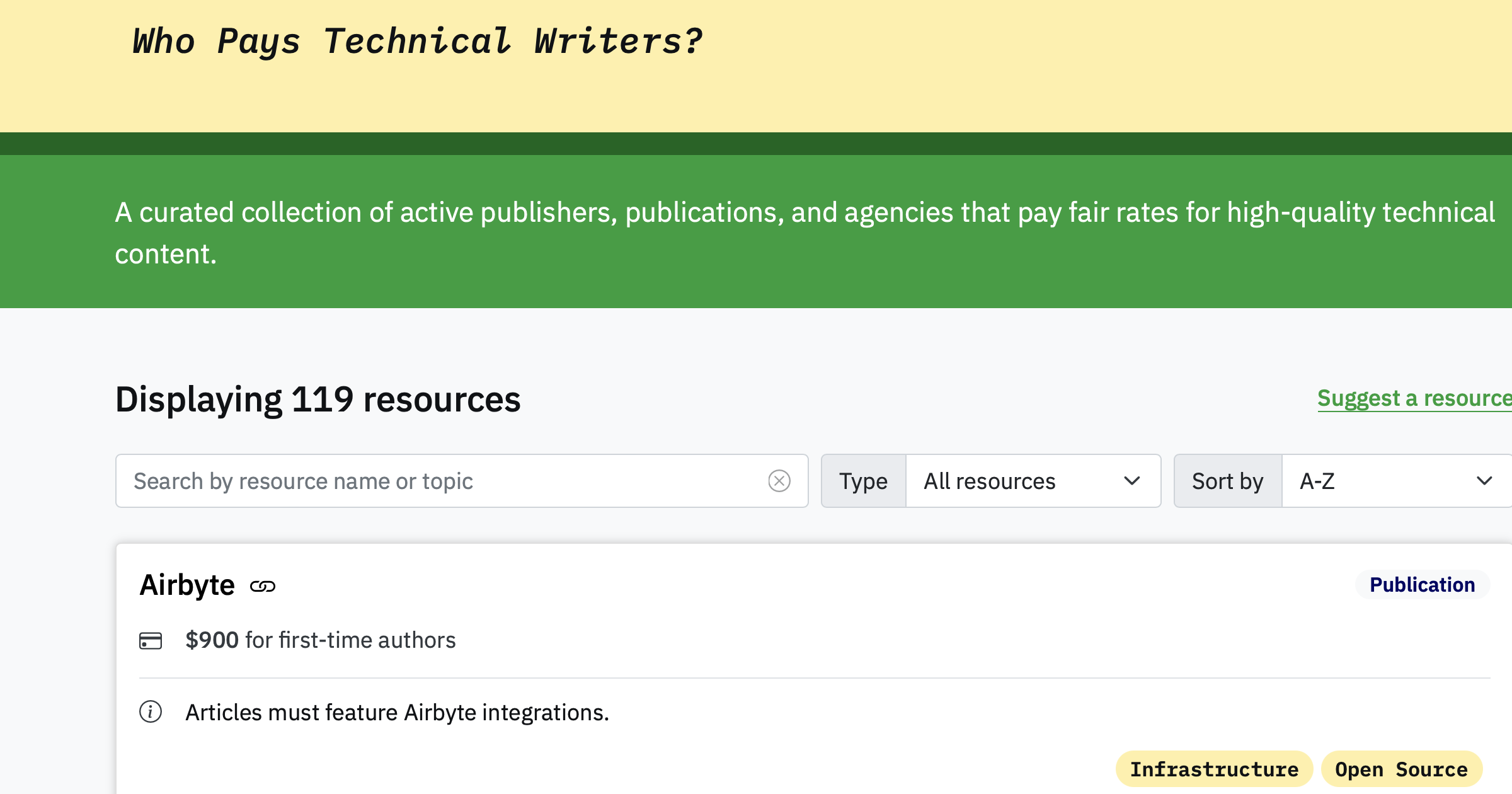Image resolution: width=1512 pixels, height=794 pixels.
Task: Open the A-Z sort dropdown
Action: [1397, 481]
